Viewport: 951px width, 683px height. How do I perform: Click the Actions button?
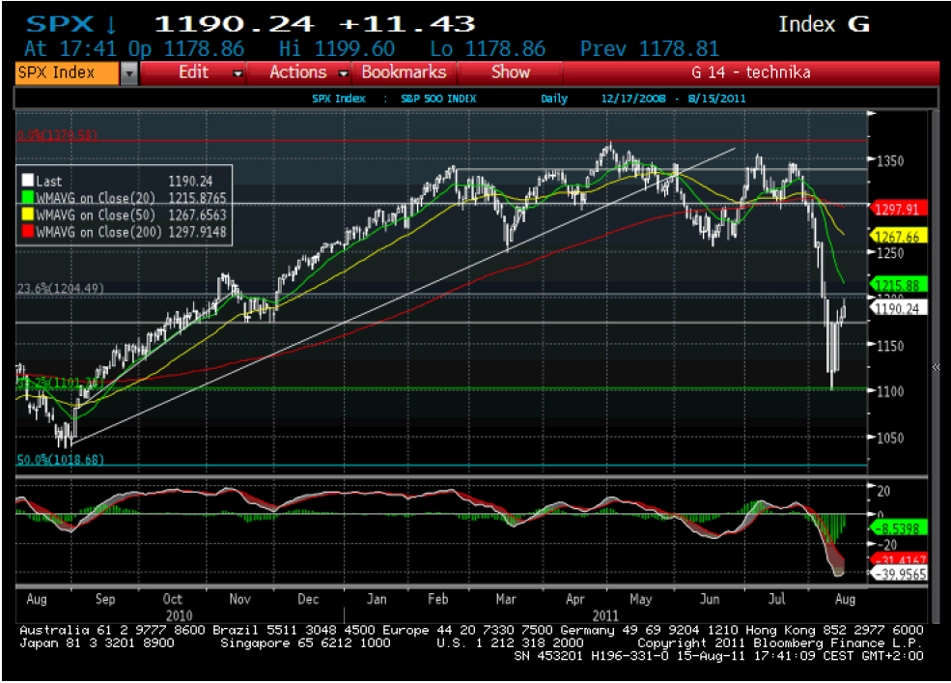click(298, 73)
